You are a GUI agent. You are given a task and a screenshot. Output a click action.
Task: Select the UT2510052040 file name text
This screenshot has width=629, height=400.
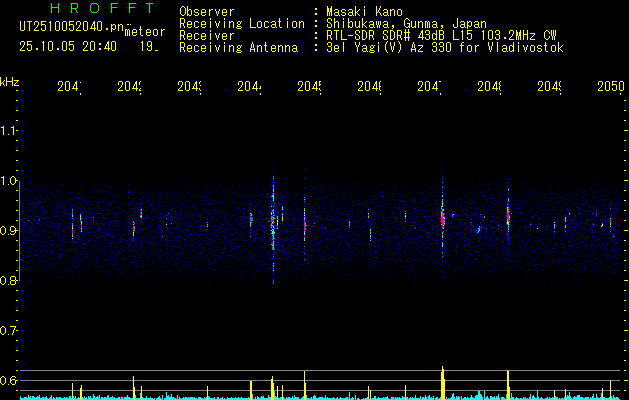[71, 27]
